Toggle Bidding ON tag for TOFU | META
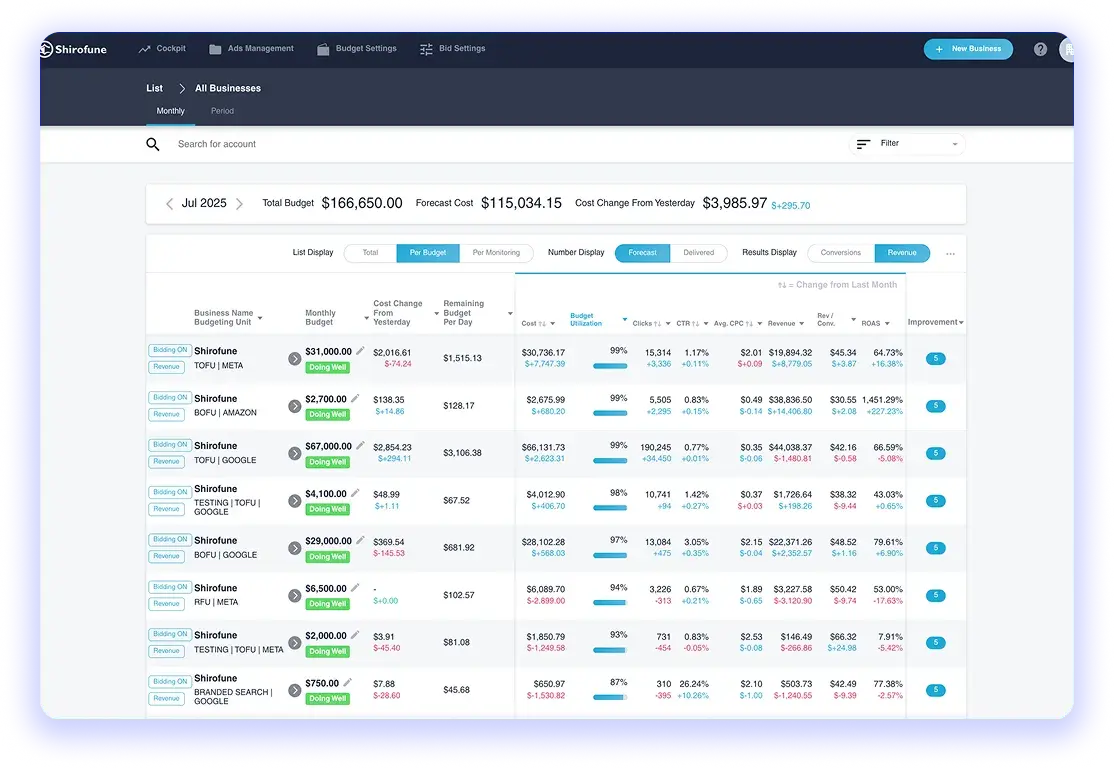The width and height of the screenshot is (1114, 768). click(170, 350)
